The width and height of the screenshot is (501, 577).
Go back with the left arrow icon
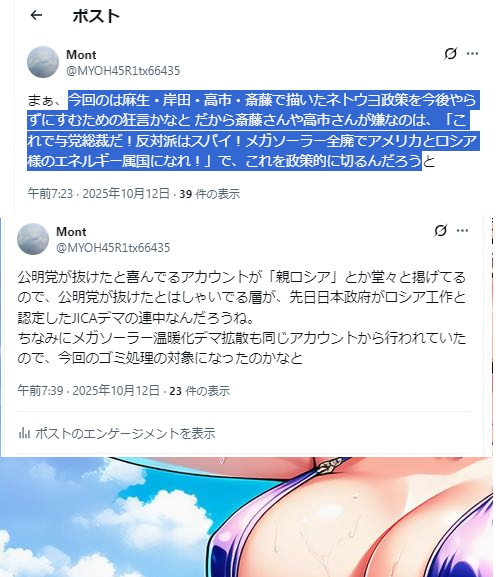(36, 15)
